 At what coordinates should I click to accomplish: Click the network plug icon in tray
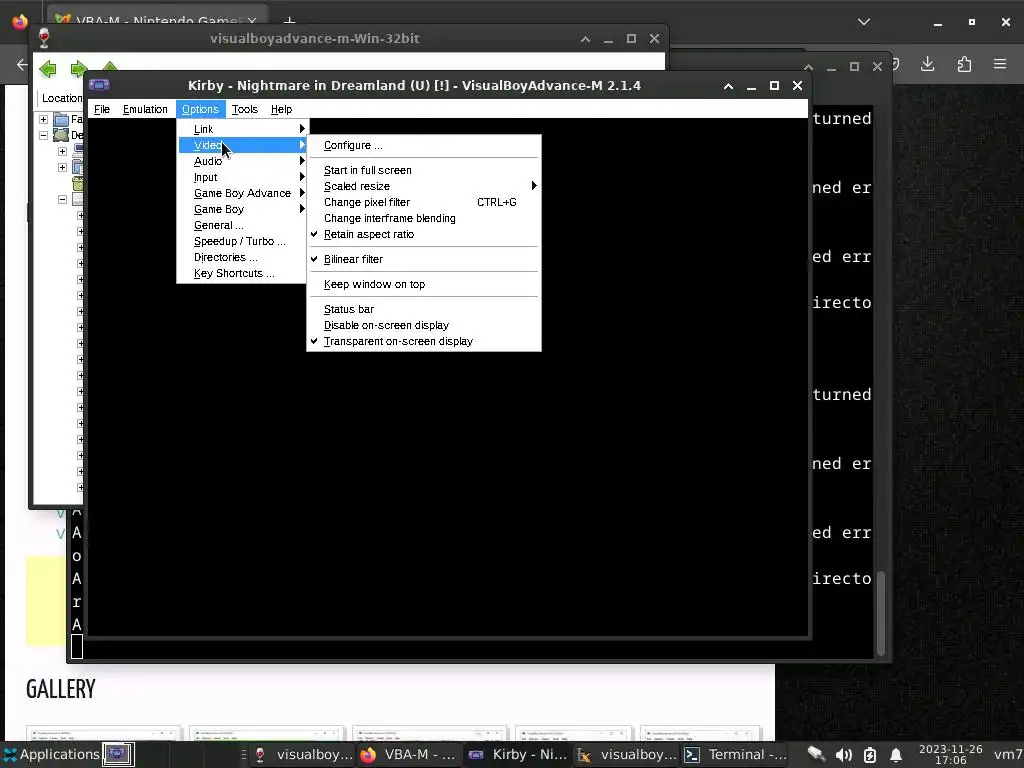click(816, 754)
